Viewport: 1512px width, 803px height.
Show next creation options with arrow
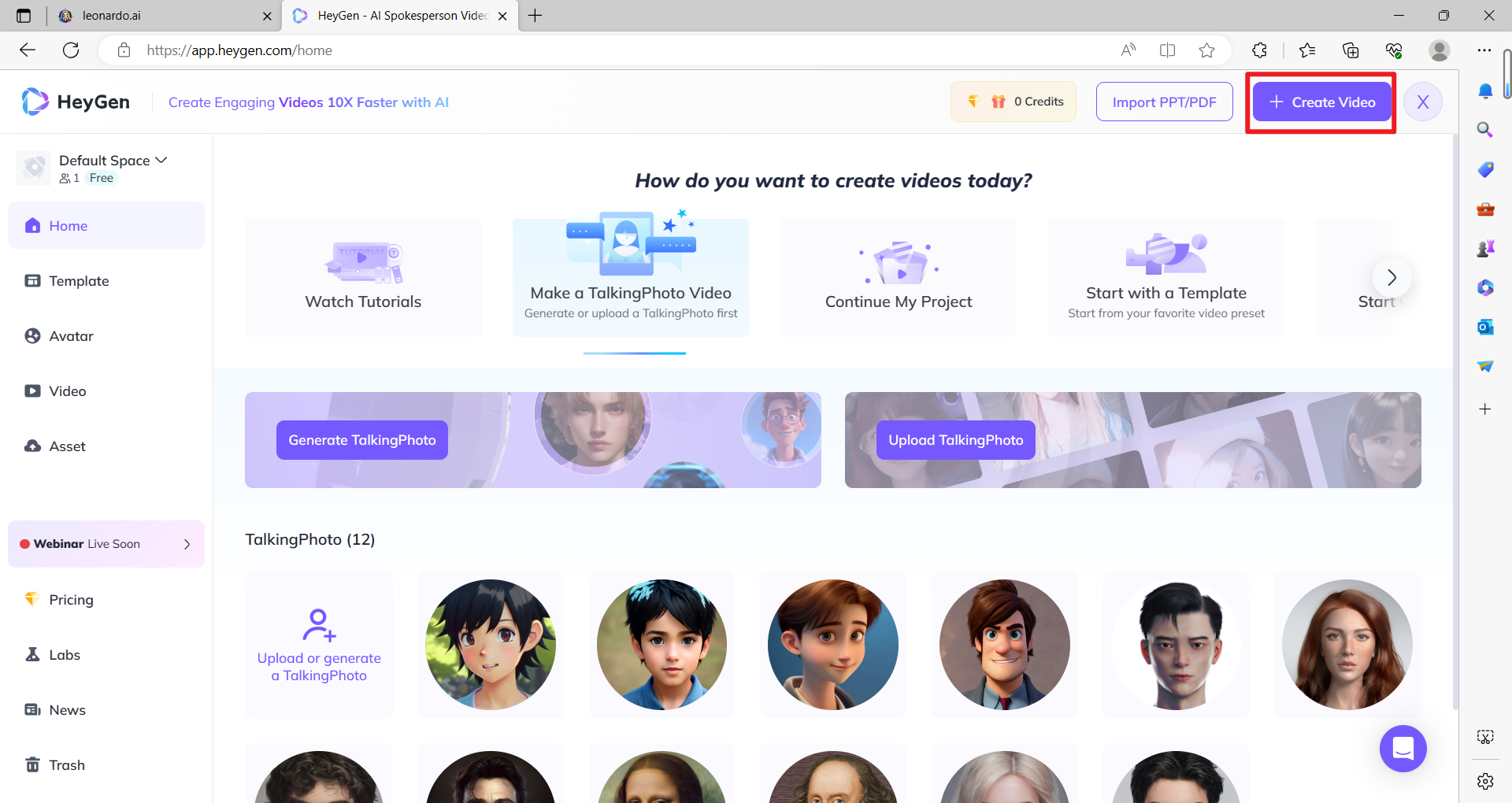pos(1392,278)
